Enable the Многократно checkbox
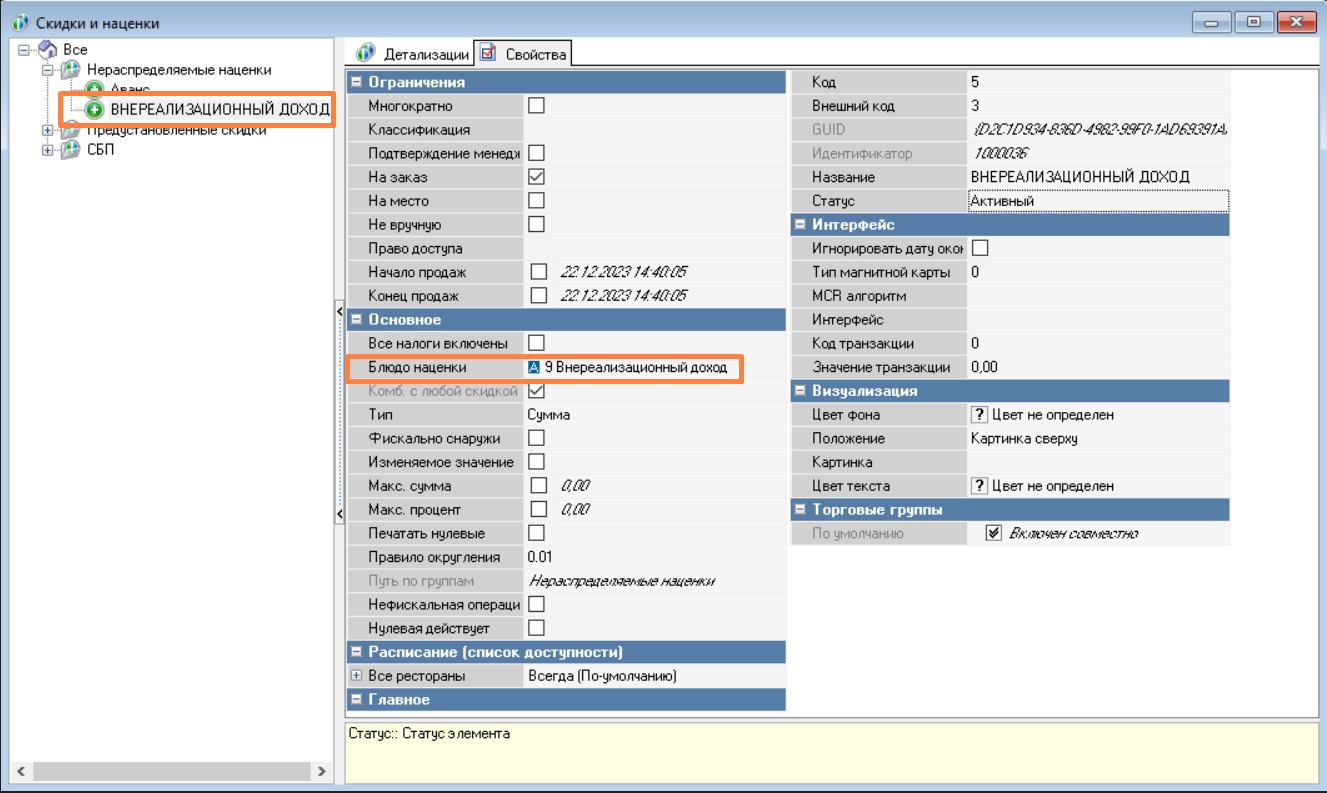 [x=536, y=105]
